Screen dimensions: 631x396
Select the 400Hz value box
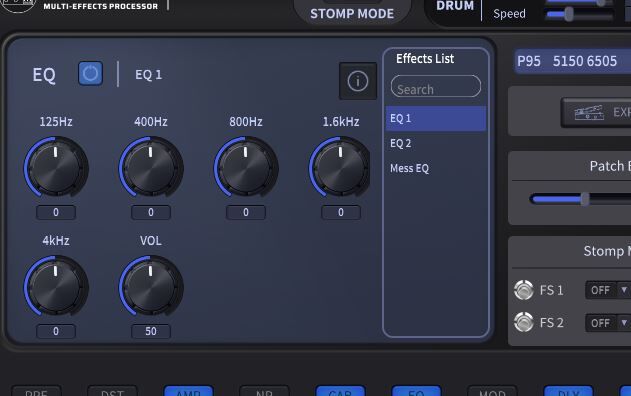coord(151,212)
